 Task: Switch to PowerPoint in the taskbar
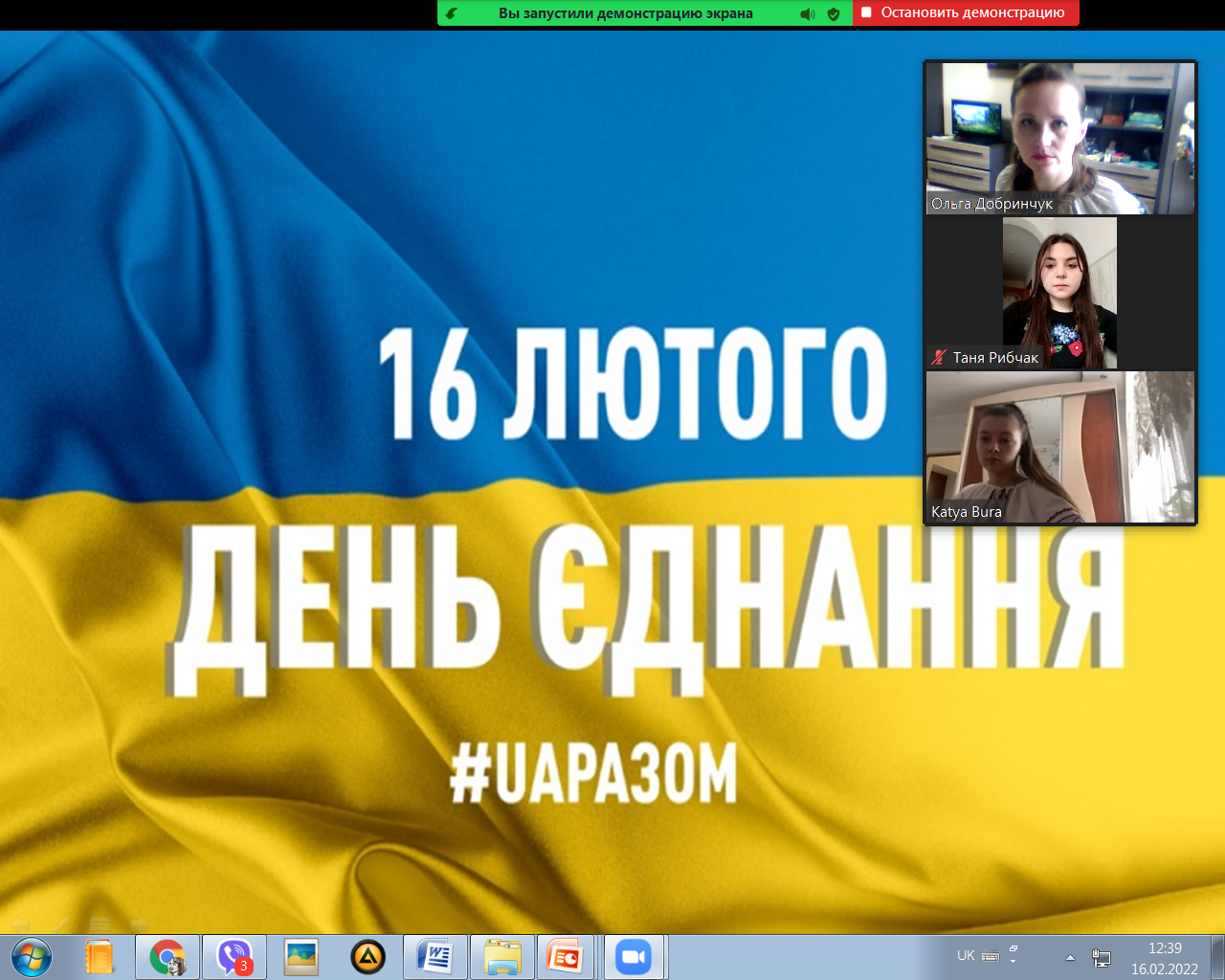(566, 957)
